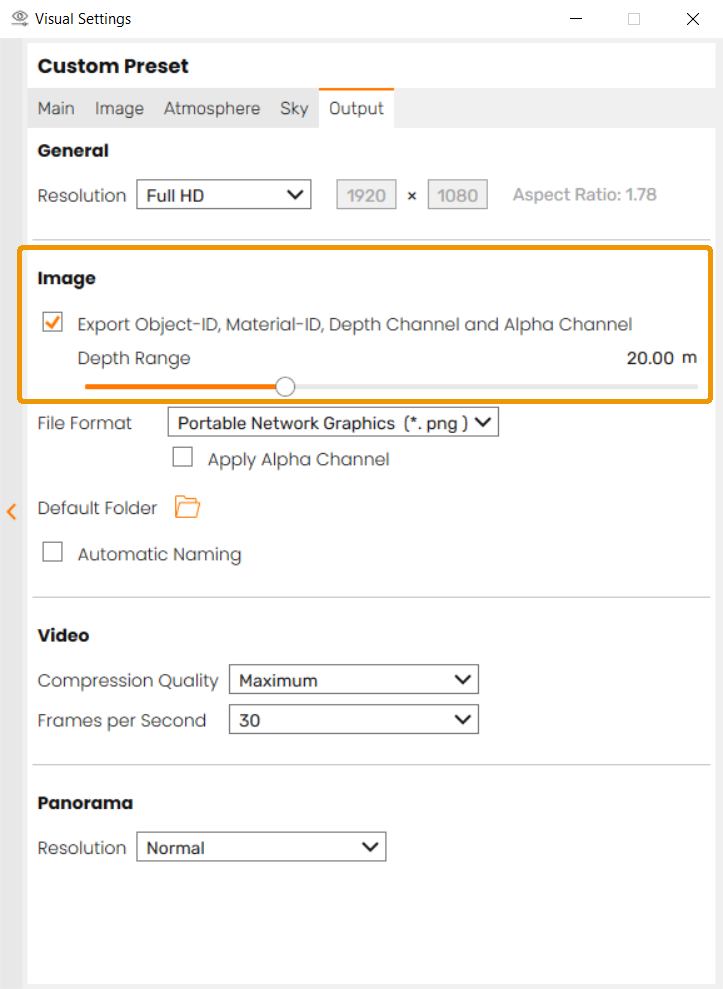Go to the Image tab
Viewport: 723px width, 989px height.
tap(119, 108)
